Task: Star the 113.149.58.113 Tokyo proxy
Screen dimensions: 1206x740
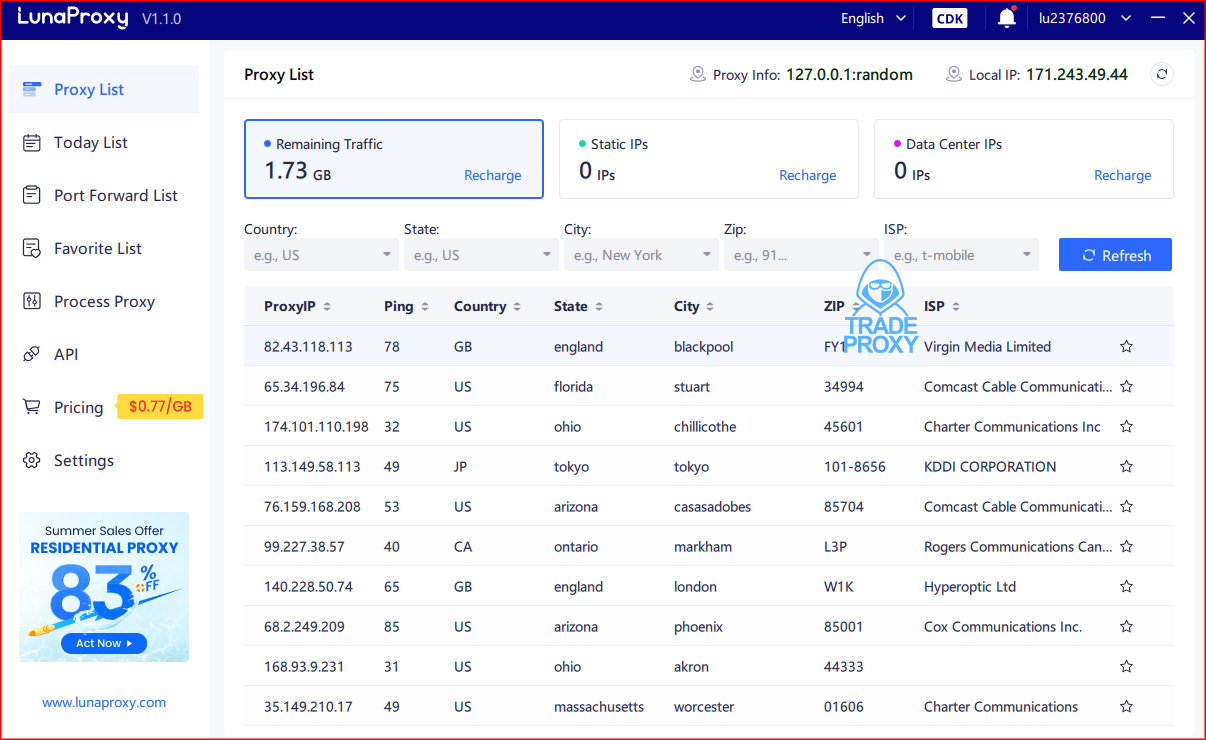Action: (1126, 467)
